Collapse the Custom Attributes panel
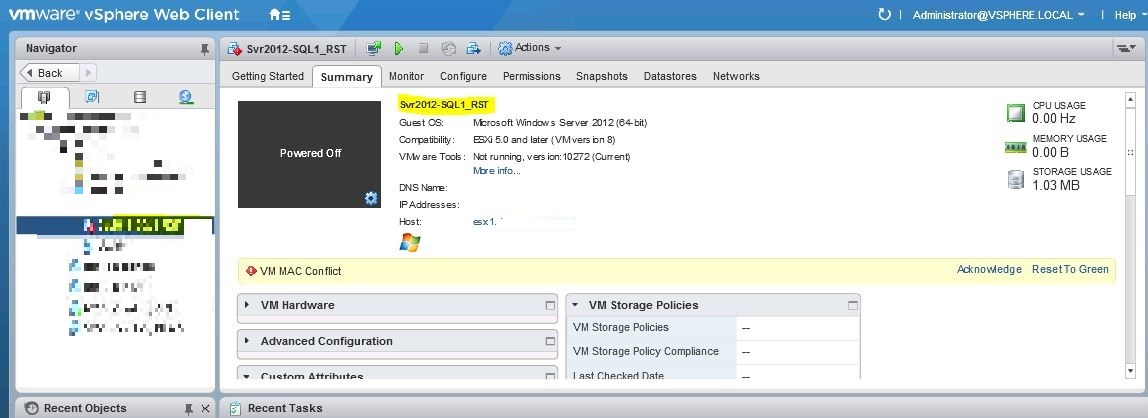The width and height of the screenshot is (1148, 418). coord(247,376)
